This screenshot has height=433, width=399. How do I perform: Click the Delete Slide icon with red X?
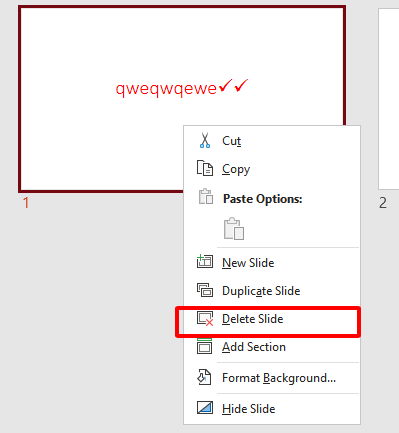pos(205,318)
